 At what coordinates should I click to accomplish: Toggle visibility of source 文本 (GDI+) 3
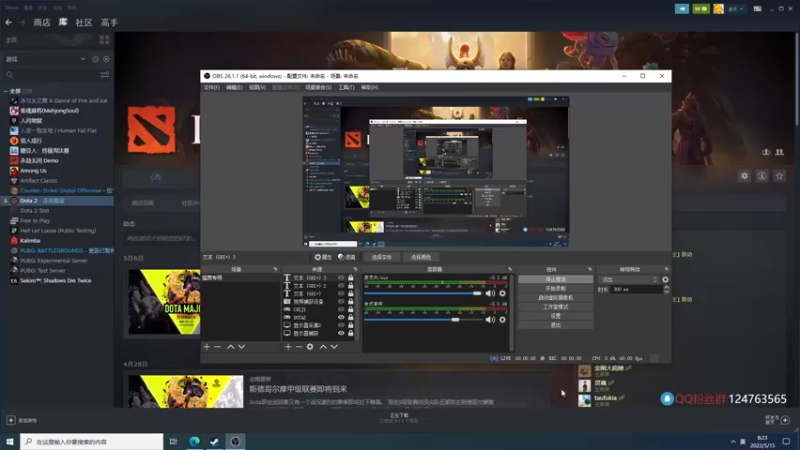[x=341, y=278]
